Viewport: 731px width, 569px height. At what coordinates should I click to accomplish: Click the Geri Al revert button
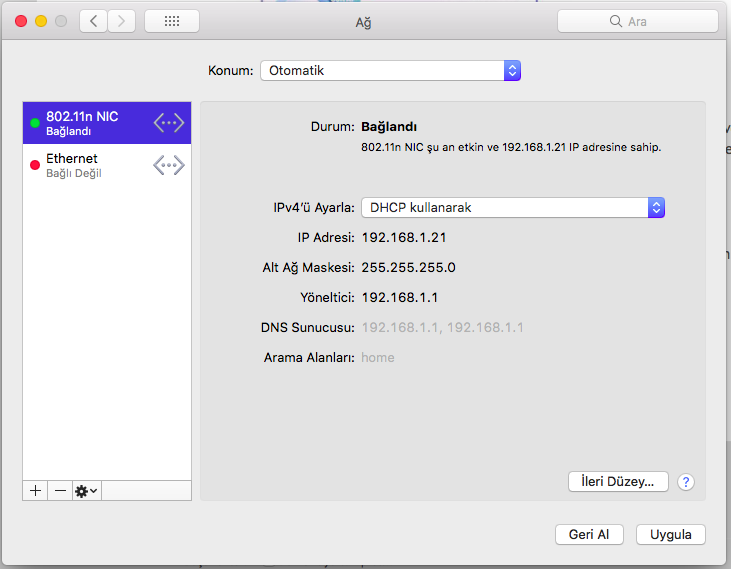[x=589, y=534]
